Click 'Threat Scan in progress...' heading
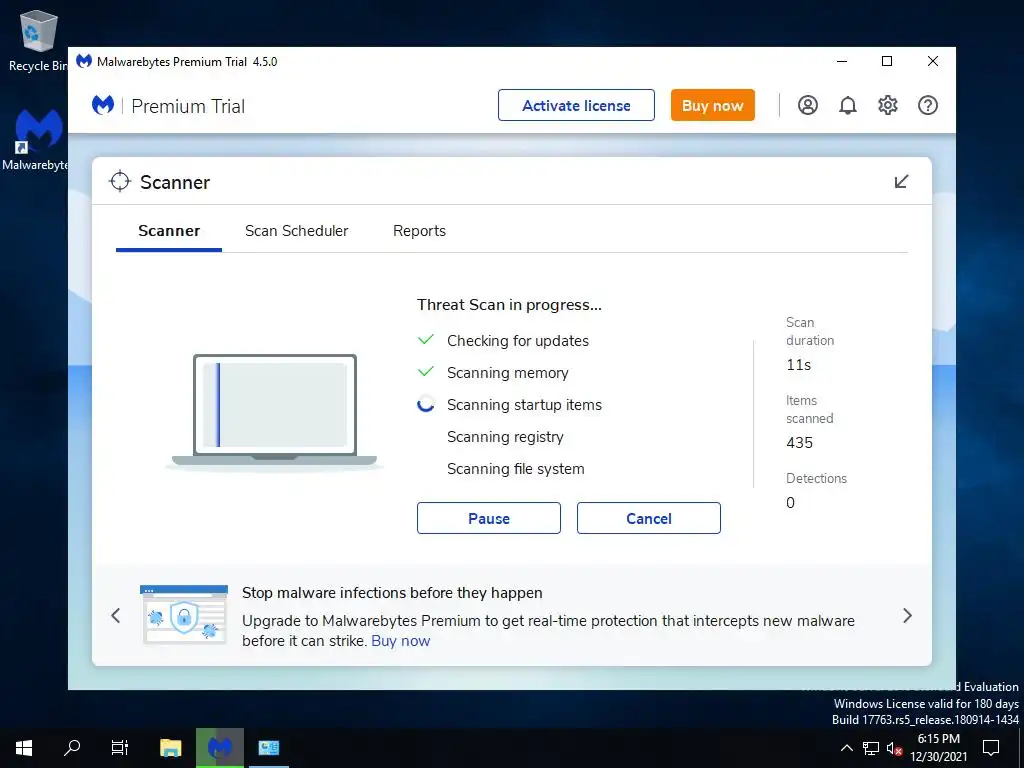 point(509,304)
